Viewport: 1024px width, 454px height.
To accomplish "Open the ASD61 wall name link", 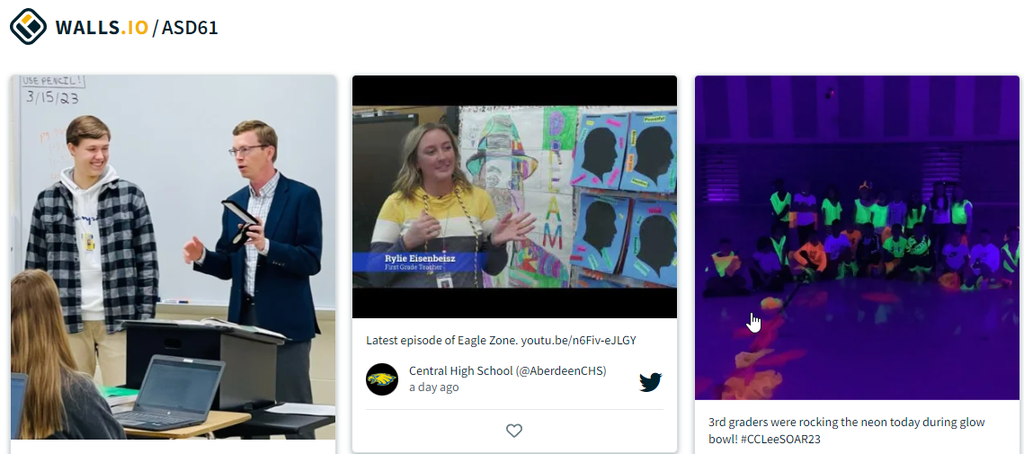I will coord(189,28).
